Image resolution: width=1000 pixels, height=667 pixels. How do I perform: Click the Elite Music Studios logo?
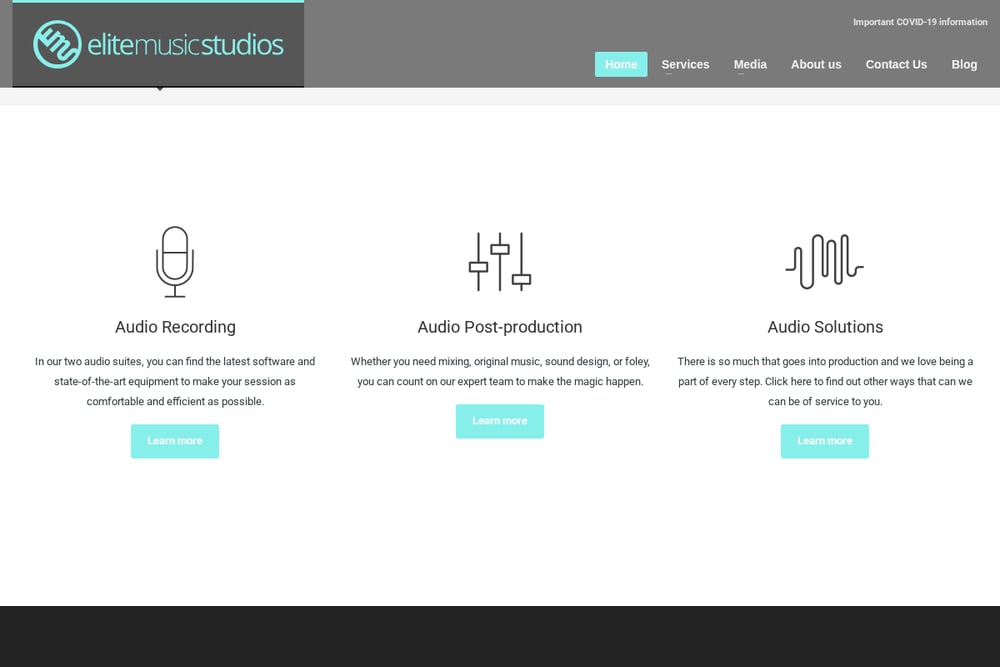coord(158,44)
